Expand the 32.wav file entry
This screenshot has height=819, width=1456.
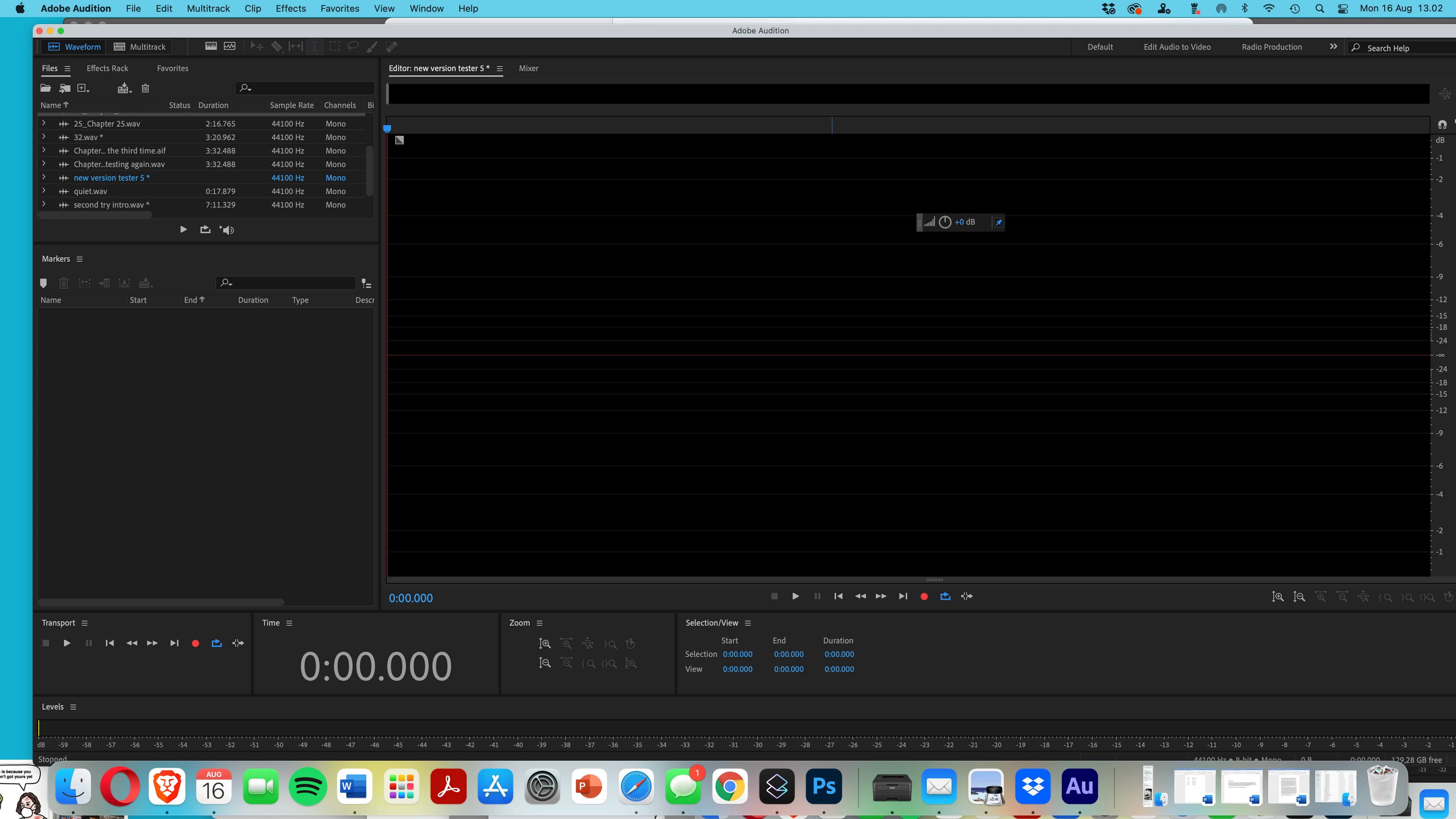(x=43, y=137)
